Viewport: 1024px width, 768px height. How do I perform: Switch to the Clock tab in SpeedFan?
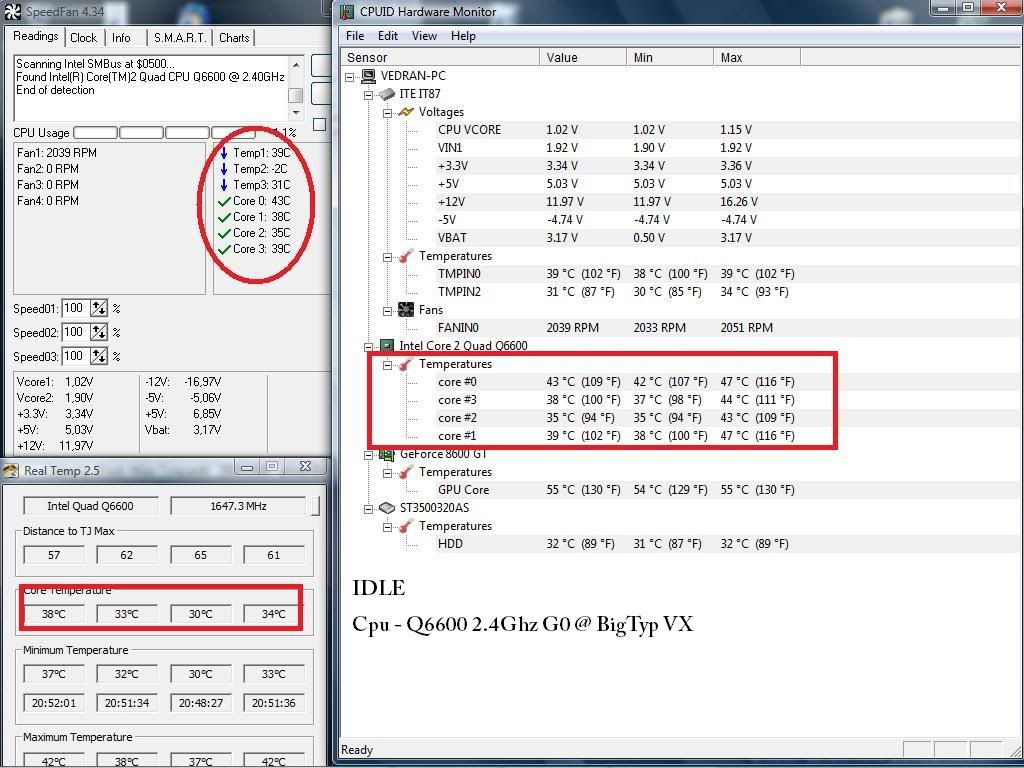(x=83, y=38)
